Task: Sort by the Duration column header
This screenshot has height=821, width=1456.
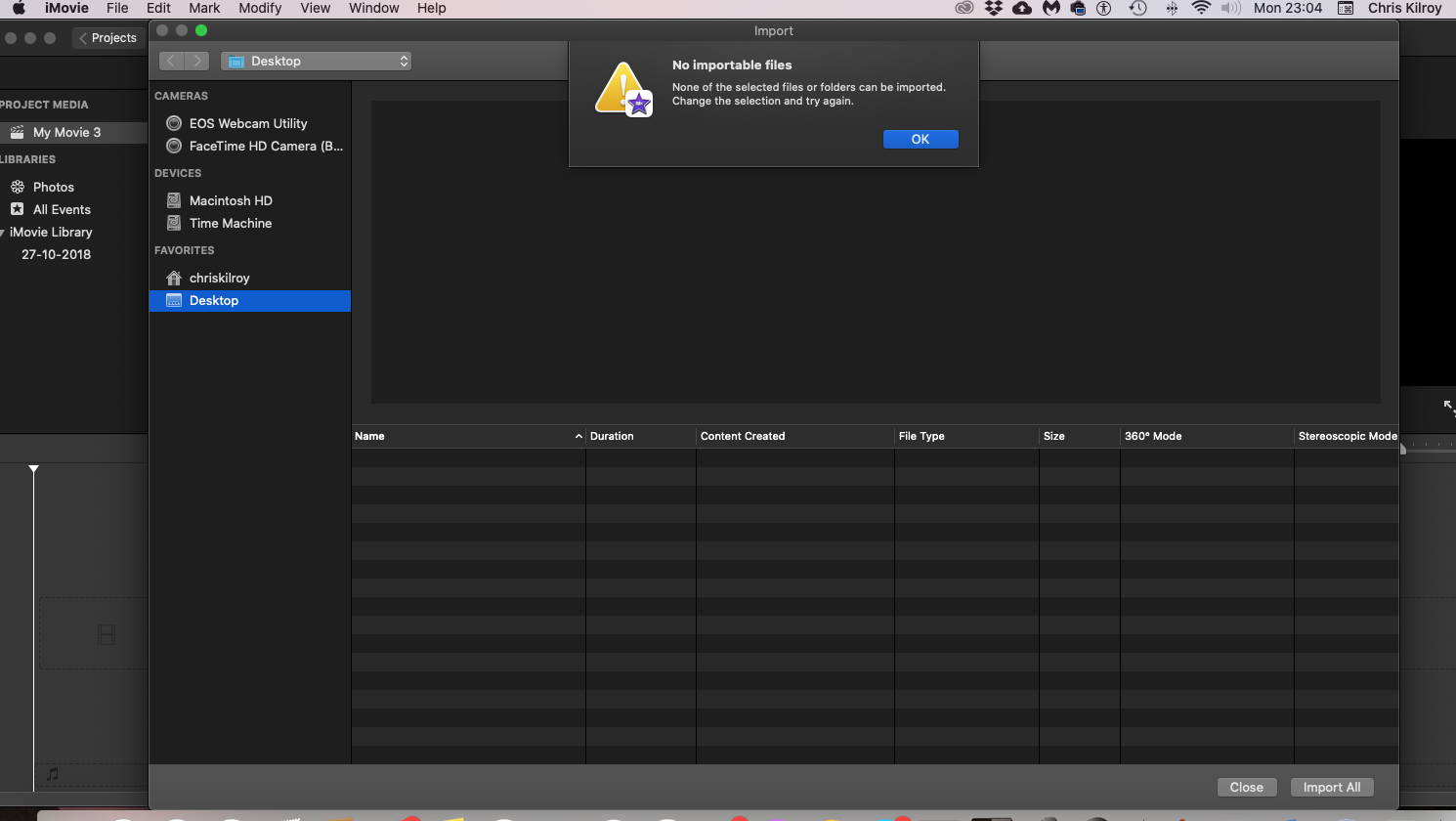Action: coord(641,436)
